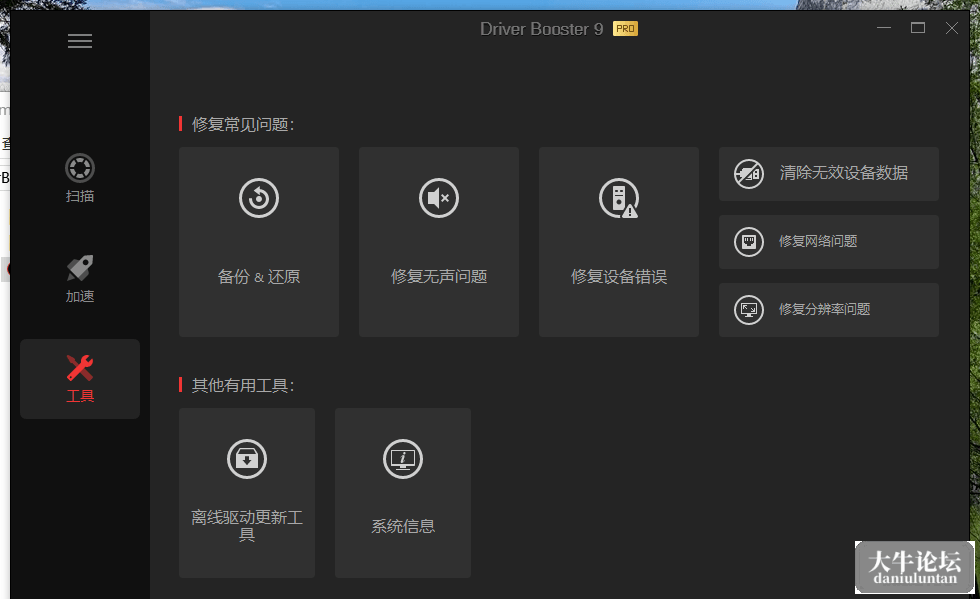Screen dimensions: 980x599
Task: Click the network port icon for 修复网络问题
Action: point(749,242)
